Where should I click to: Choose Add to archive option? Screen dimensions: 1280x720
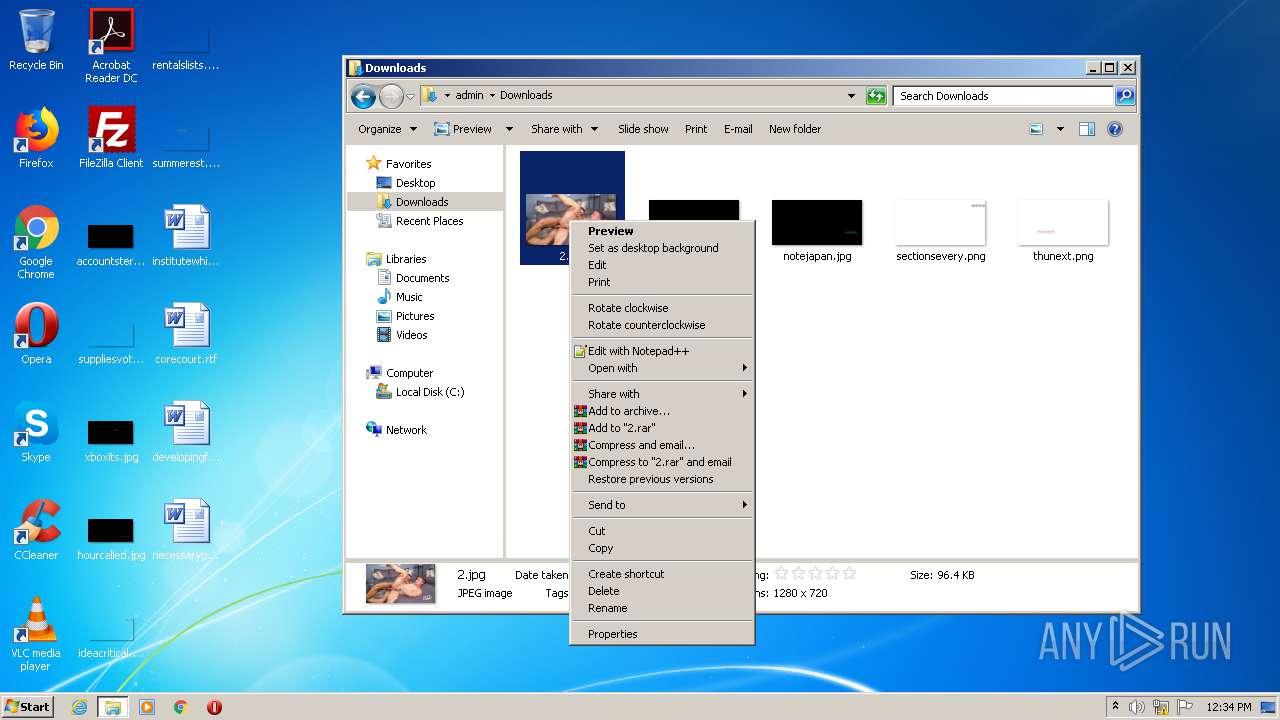[x=662, y=411]
